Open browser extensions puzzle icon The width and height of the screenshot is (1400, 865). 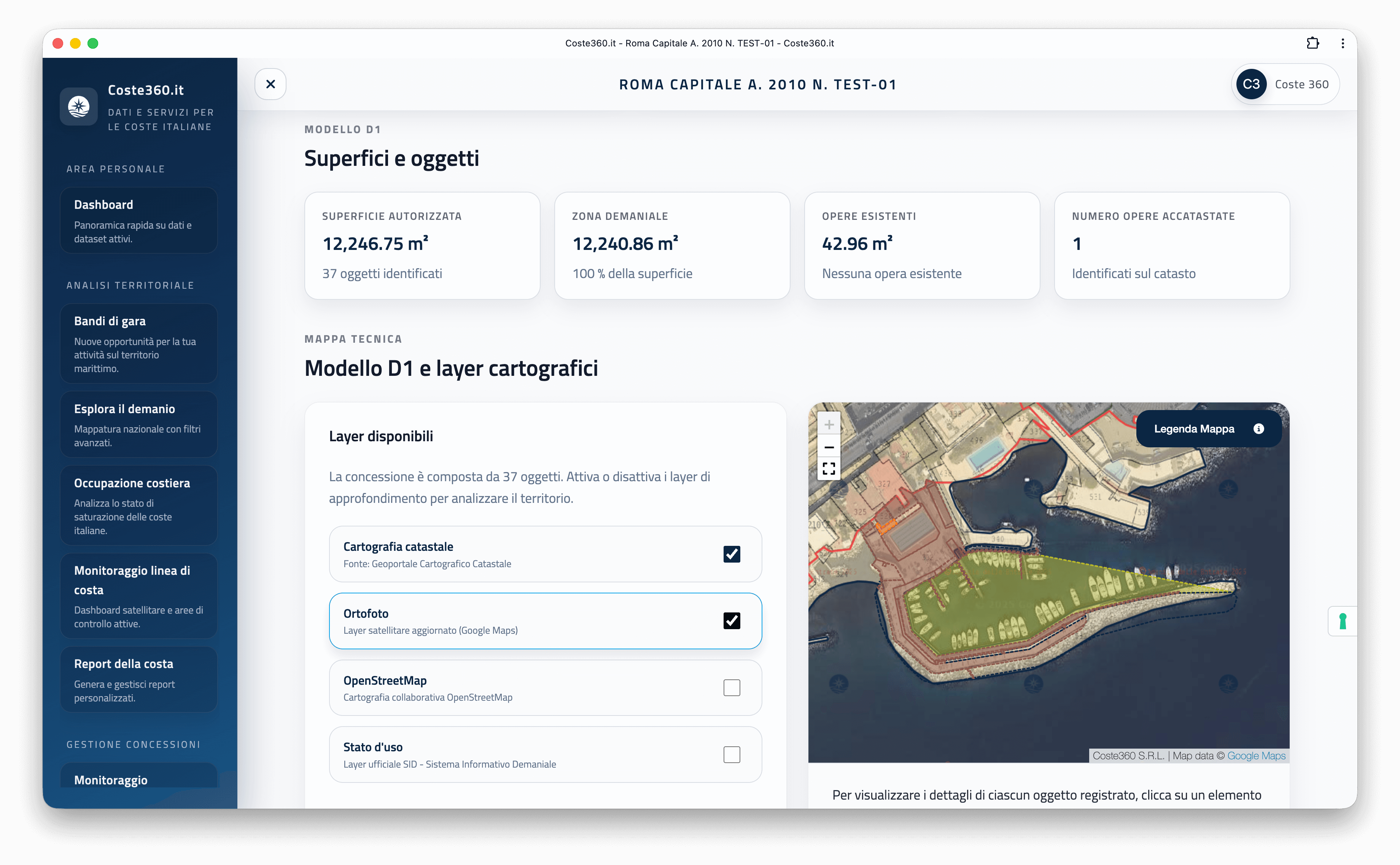[1312, 43]
